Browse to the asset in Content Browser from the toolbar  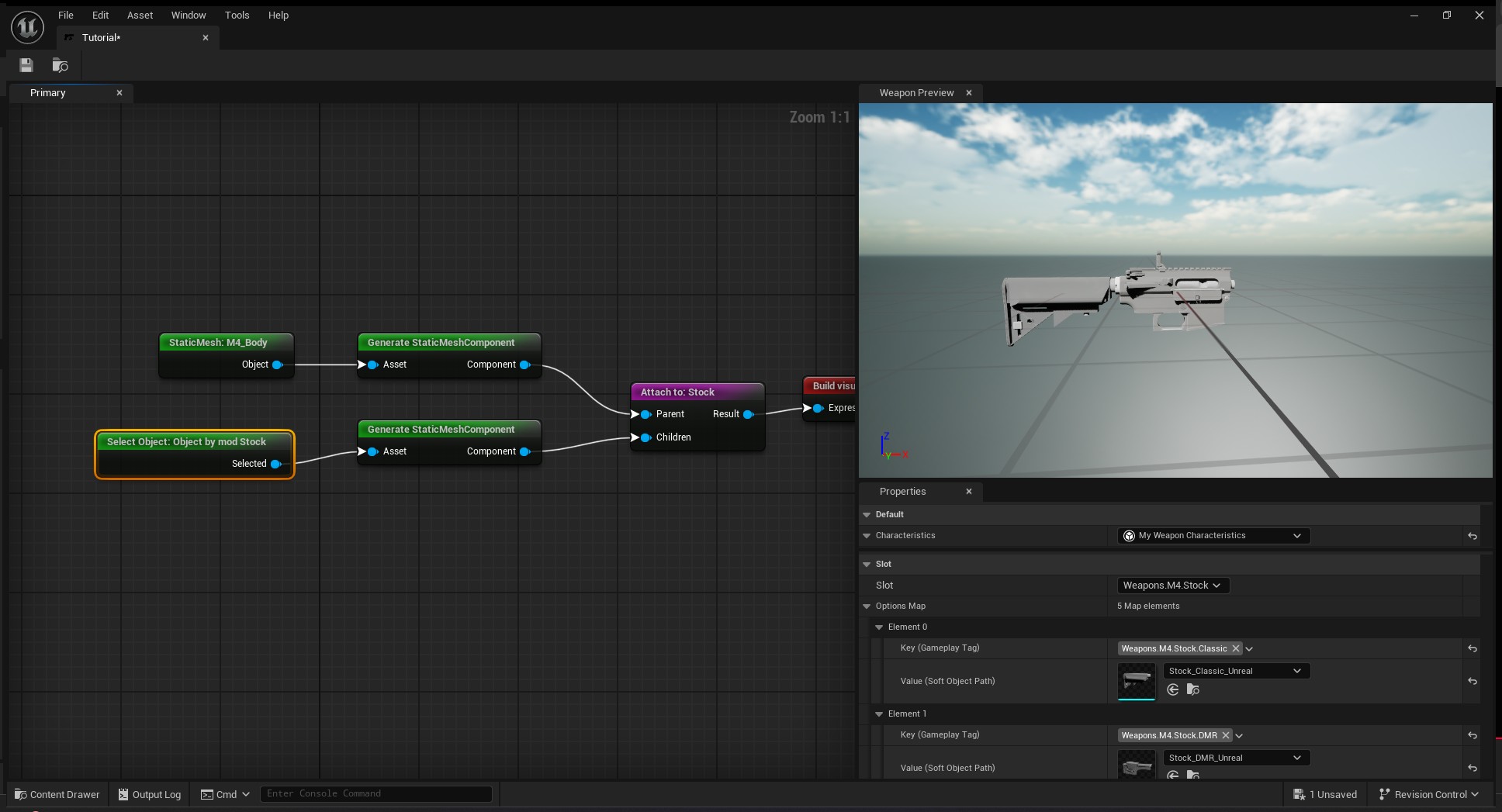60,65
